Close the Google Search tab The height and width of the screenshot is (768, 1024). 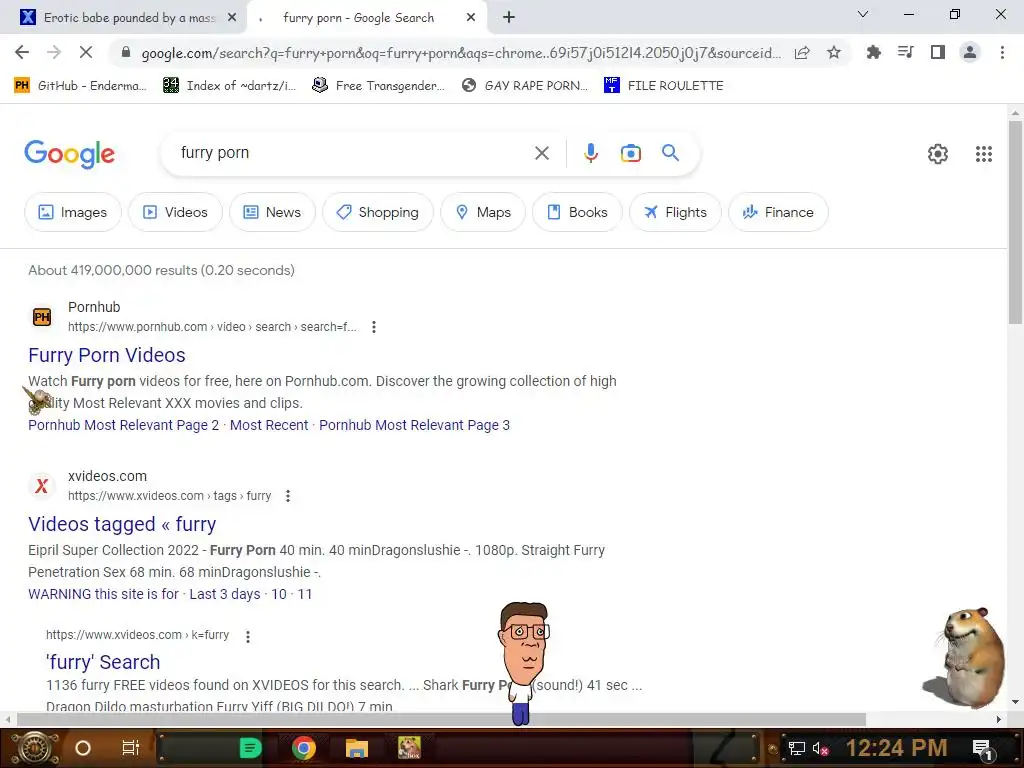tap(471, 18)
